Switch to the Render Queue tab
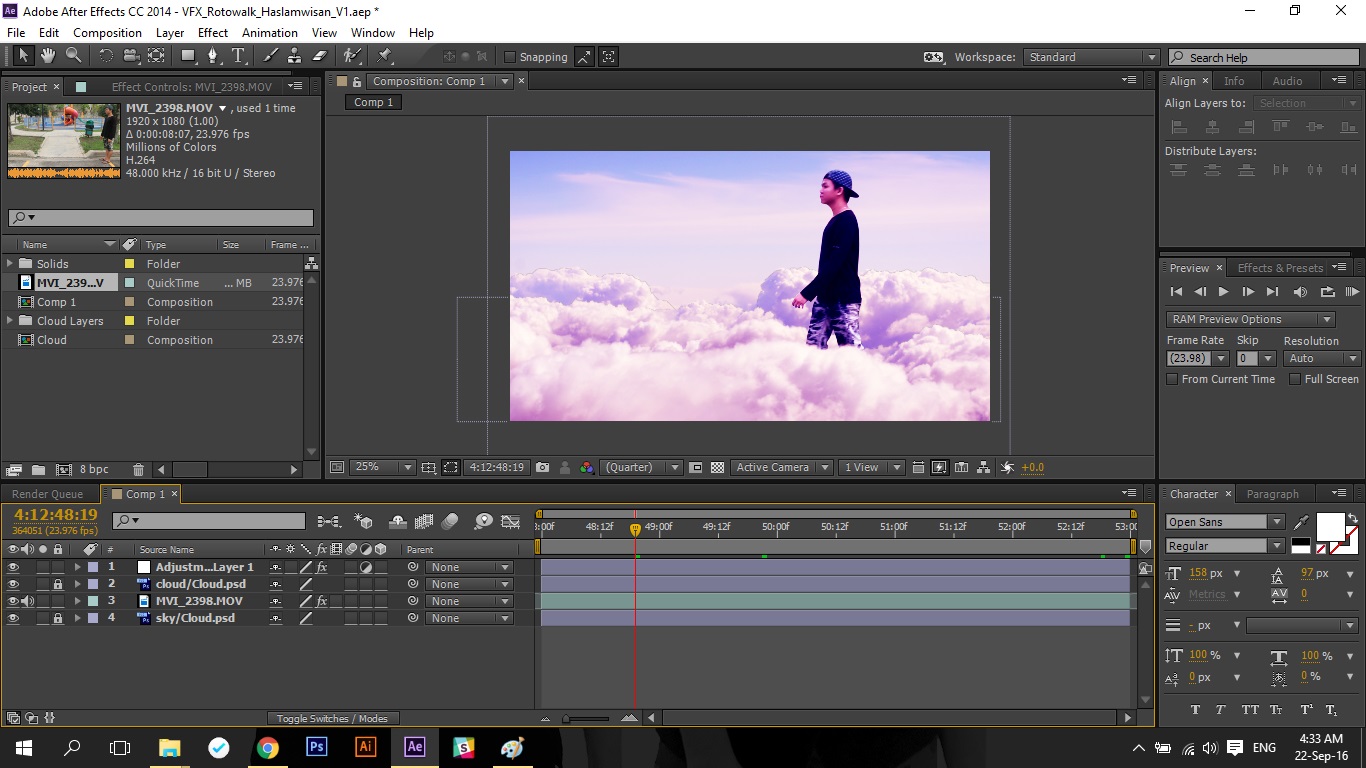The width and height of the screenshot is (1366, 768). coord(46,493)
